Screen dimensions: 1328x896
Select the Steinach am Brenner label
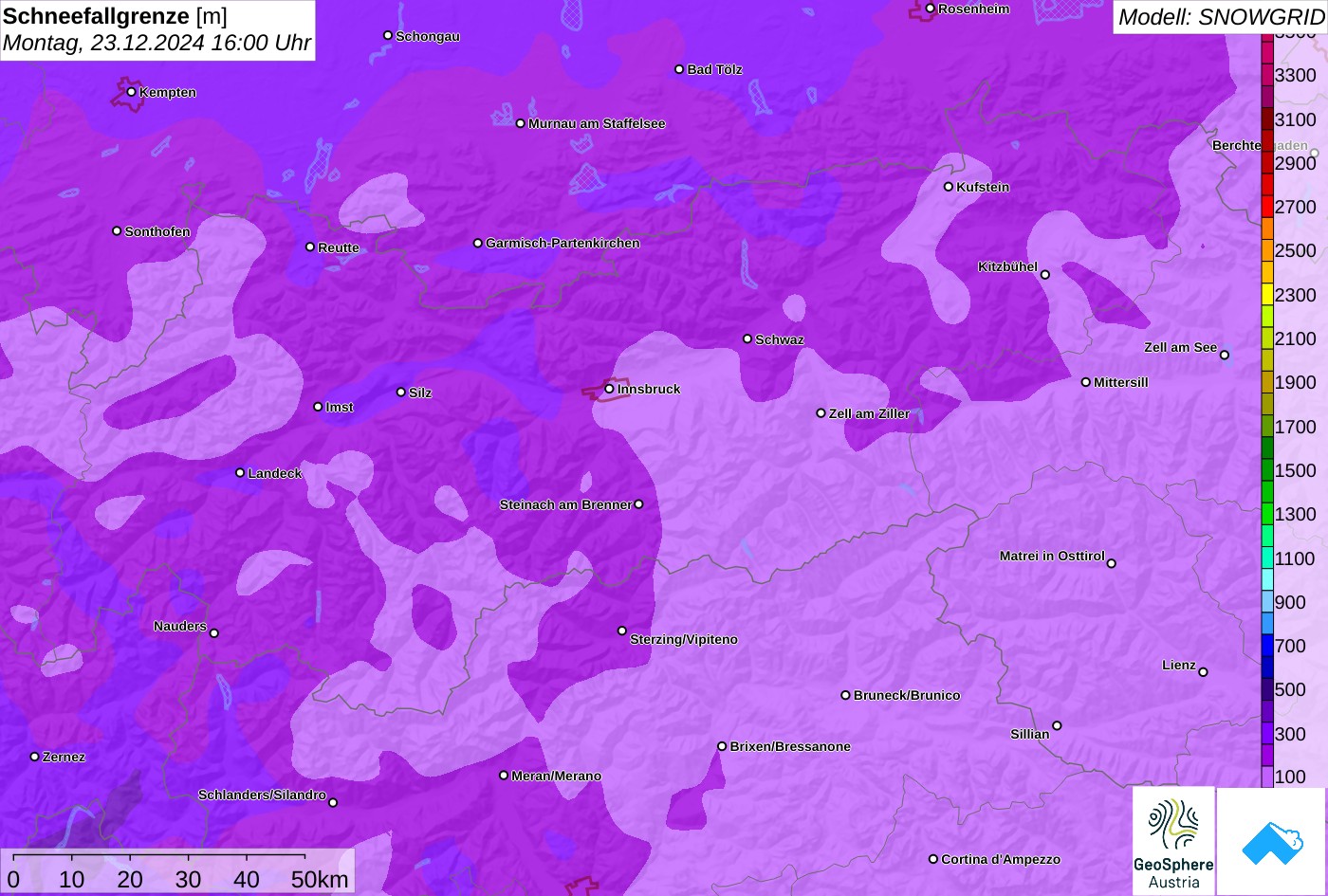565,505
